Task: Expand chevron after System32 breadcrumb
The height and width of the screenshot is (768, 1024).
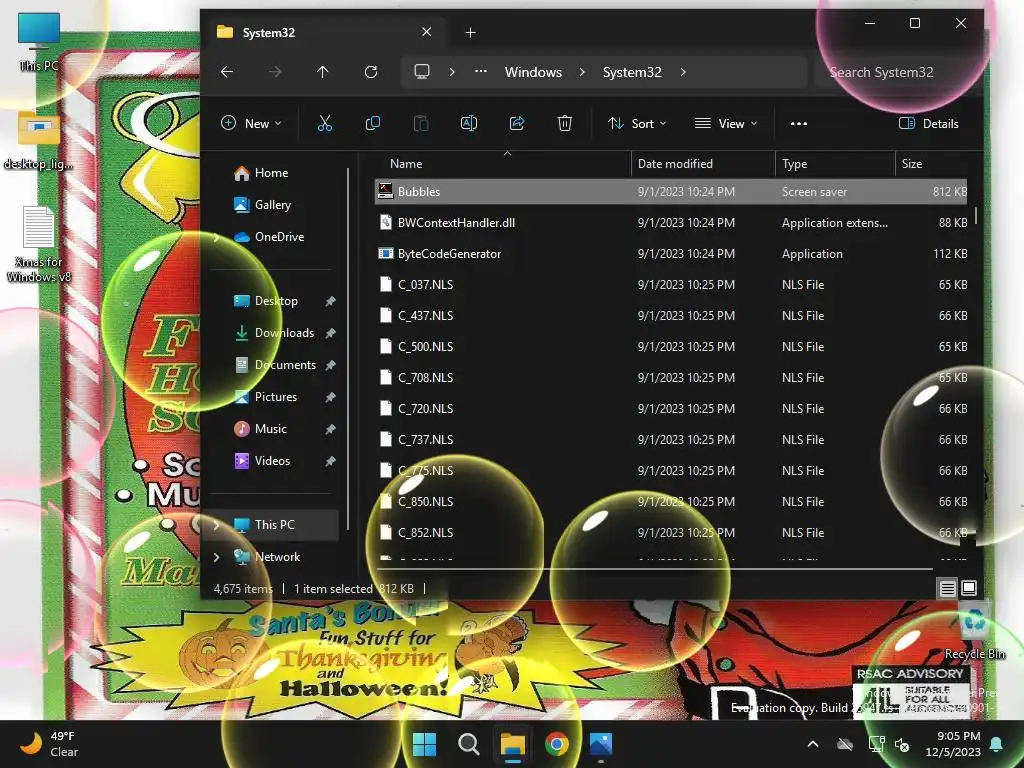Action: [x=683, y=72]
